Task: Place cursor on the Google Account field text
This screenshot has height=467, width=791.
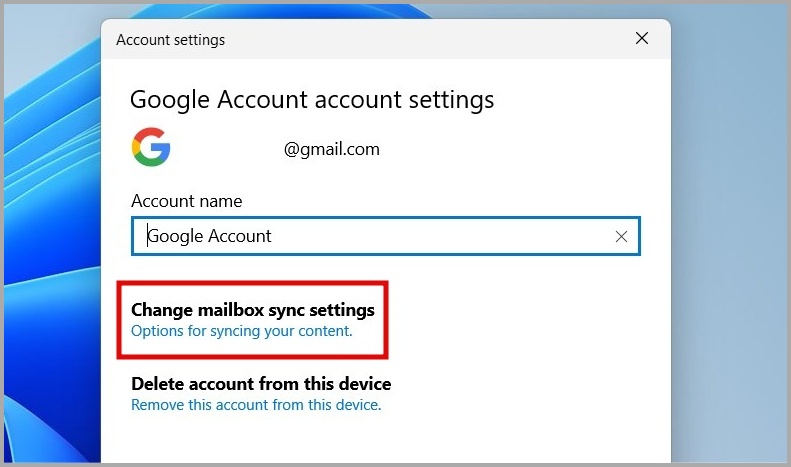Action: [210, 237]
